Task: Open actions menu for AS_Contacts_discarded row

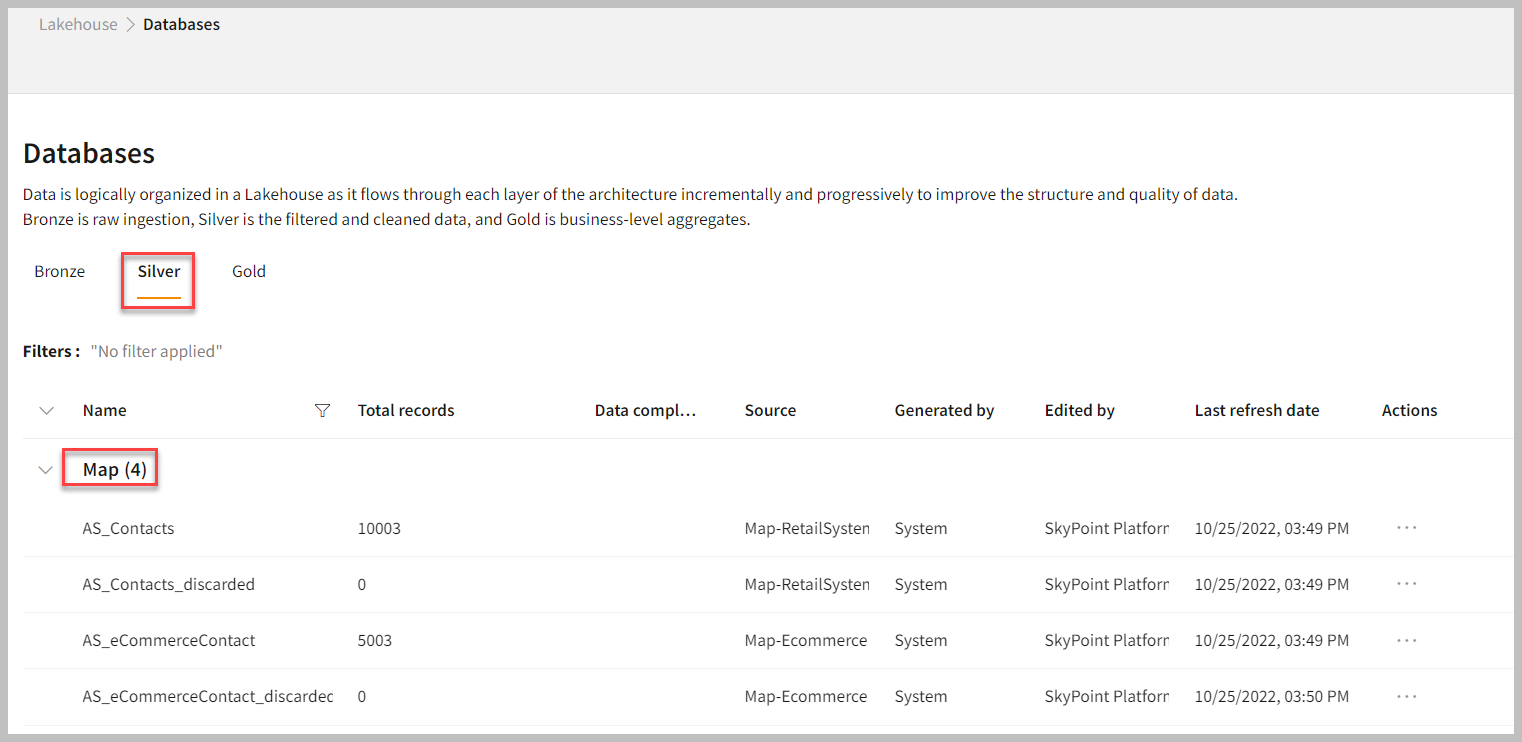Action: (x=1406, y=584)
